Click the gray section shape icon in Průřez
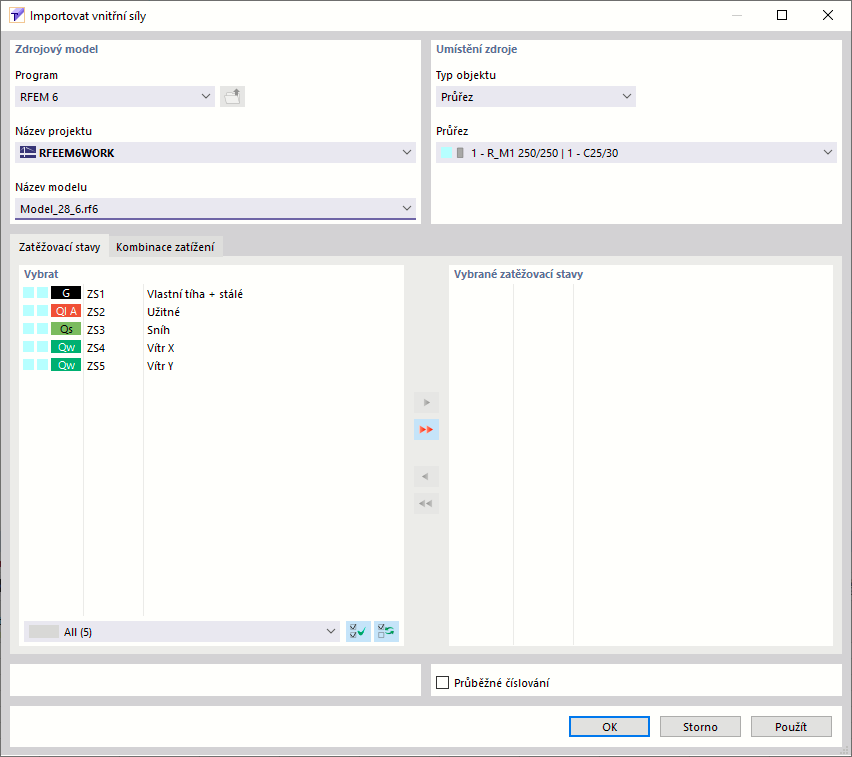Image resolution: width=852 pixels, height=757 pixels. pyautogui.click(x=460, y=153)
